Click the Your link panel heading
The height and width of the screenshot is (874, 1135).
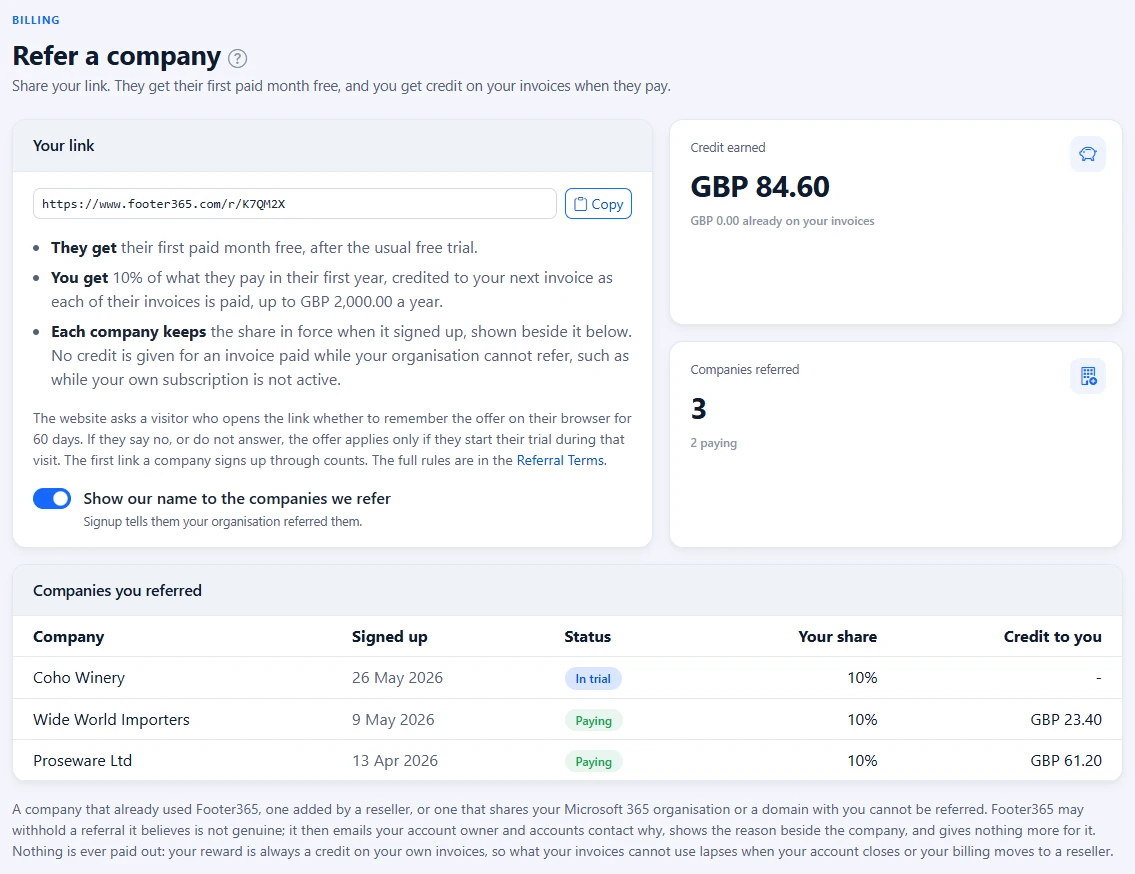click(64, 146)
